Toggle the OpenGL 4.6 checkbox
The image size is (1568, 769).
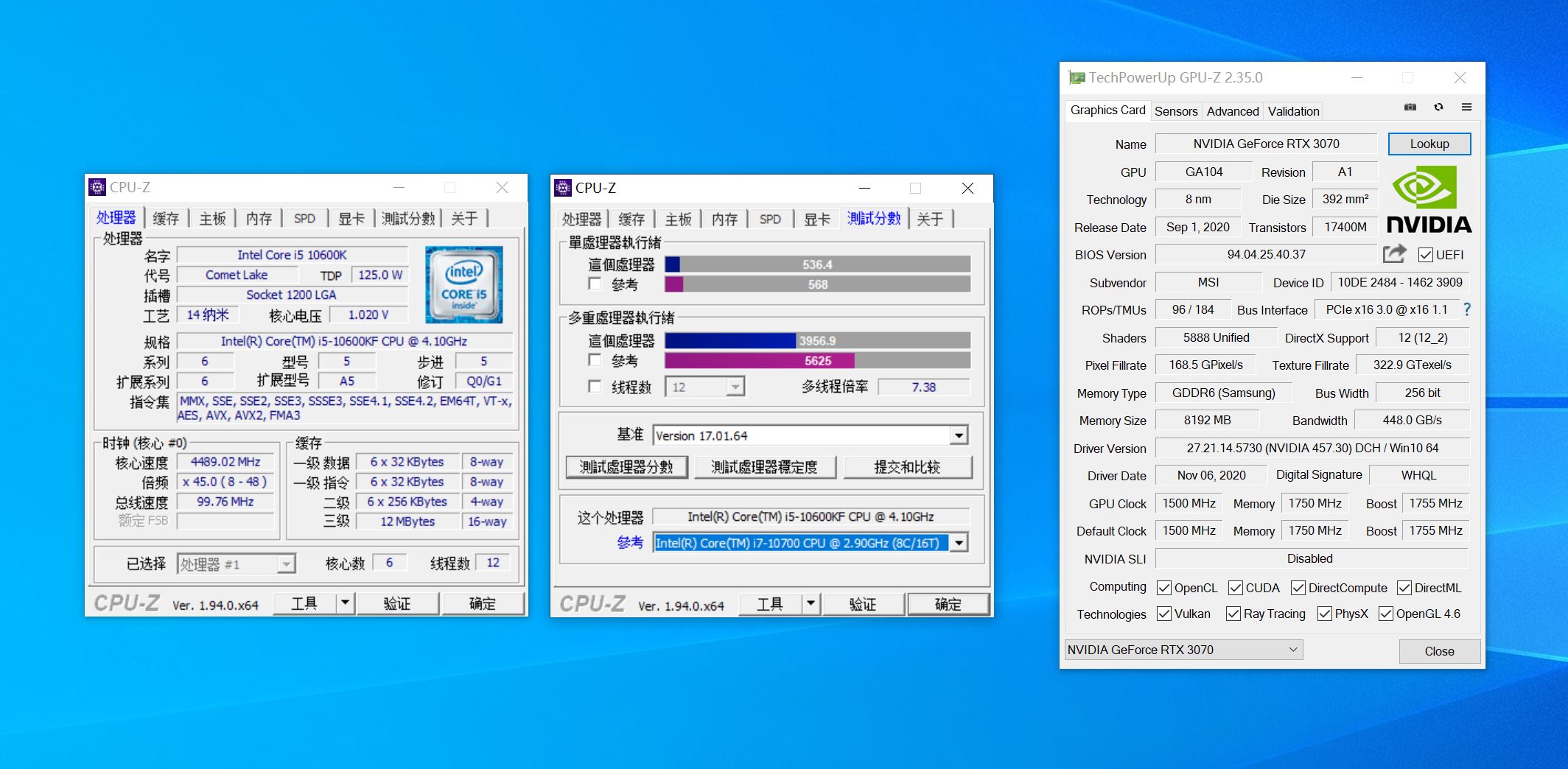tap(1386, 614)
